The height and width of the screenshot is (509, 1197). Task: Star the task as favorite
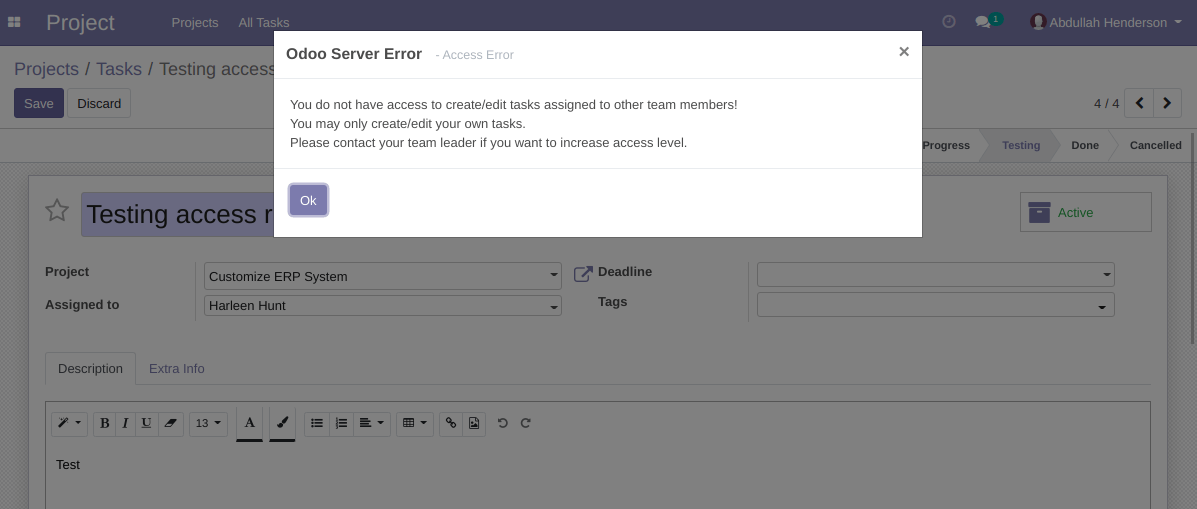tap(57, 211)
